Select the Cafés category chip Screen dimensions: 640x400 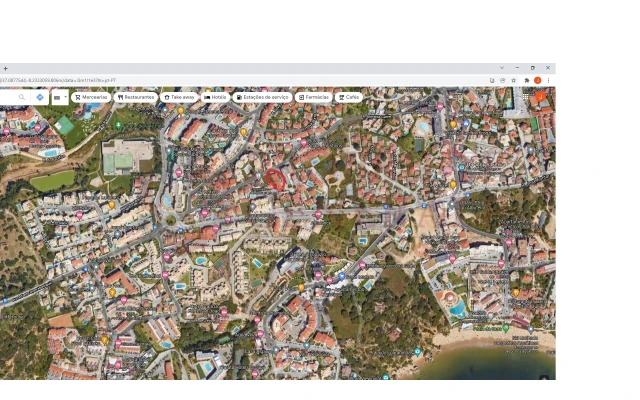pyautogui.click(x=349, y=97)
